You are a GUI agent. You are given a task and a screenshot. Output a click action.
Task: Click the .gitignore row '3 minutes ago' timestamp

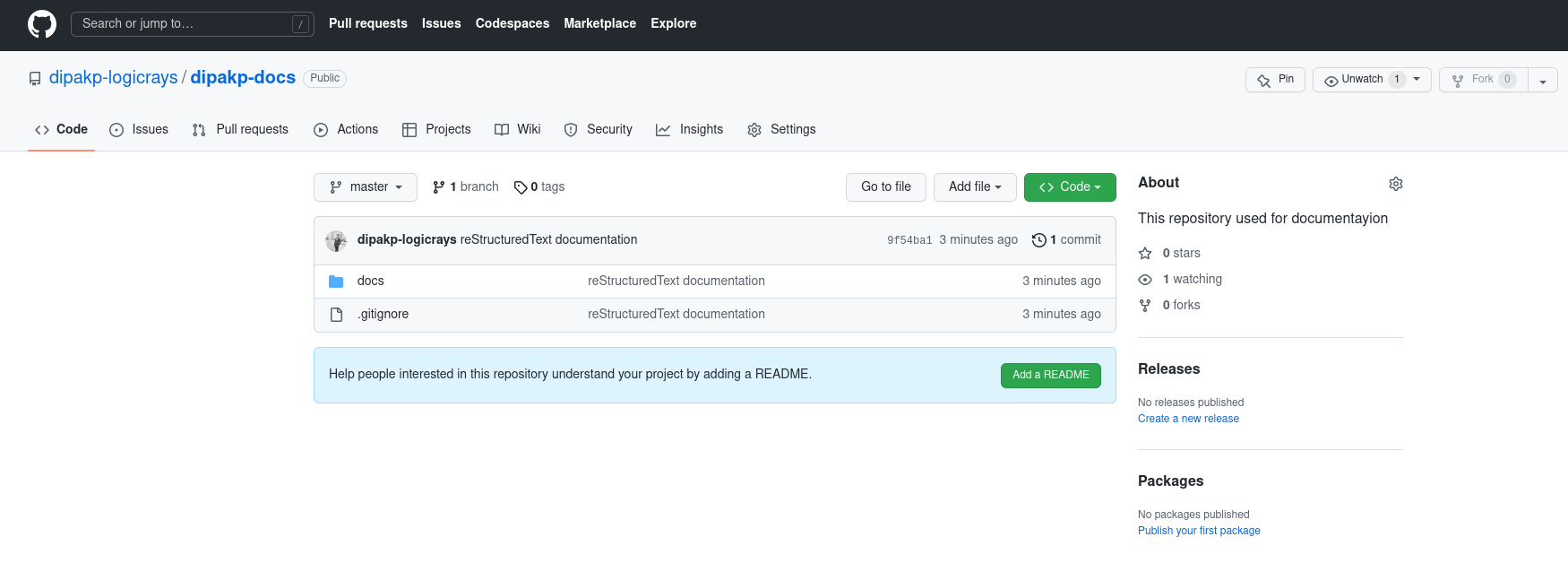click(1062, 315)
